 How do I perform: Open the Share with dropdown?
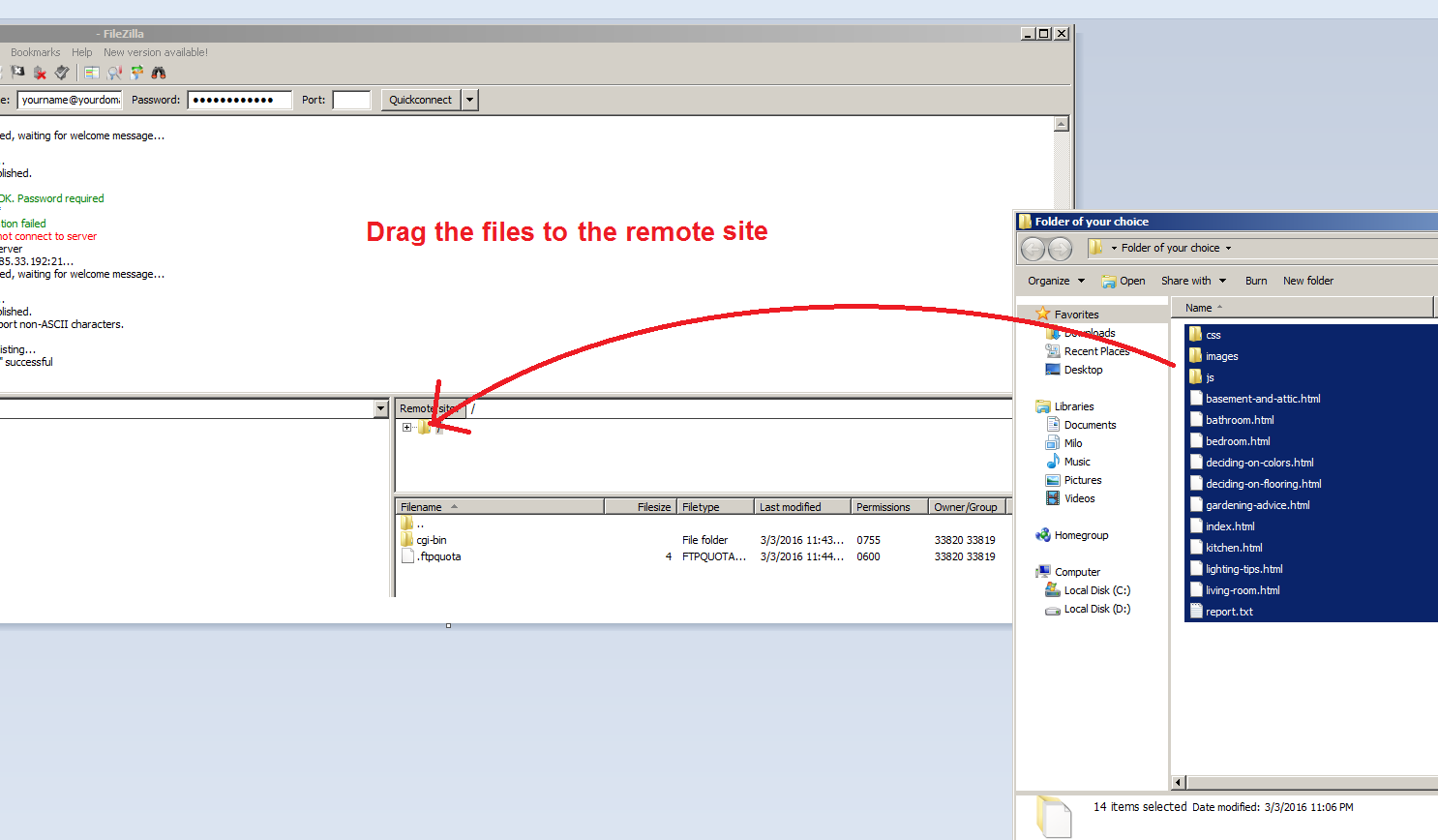[1193, 281]
